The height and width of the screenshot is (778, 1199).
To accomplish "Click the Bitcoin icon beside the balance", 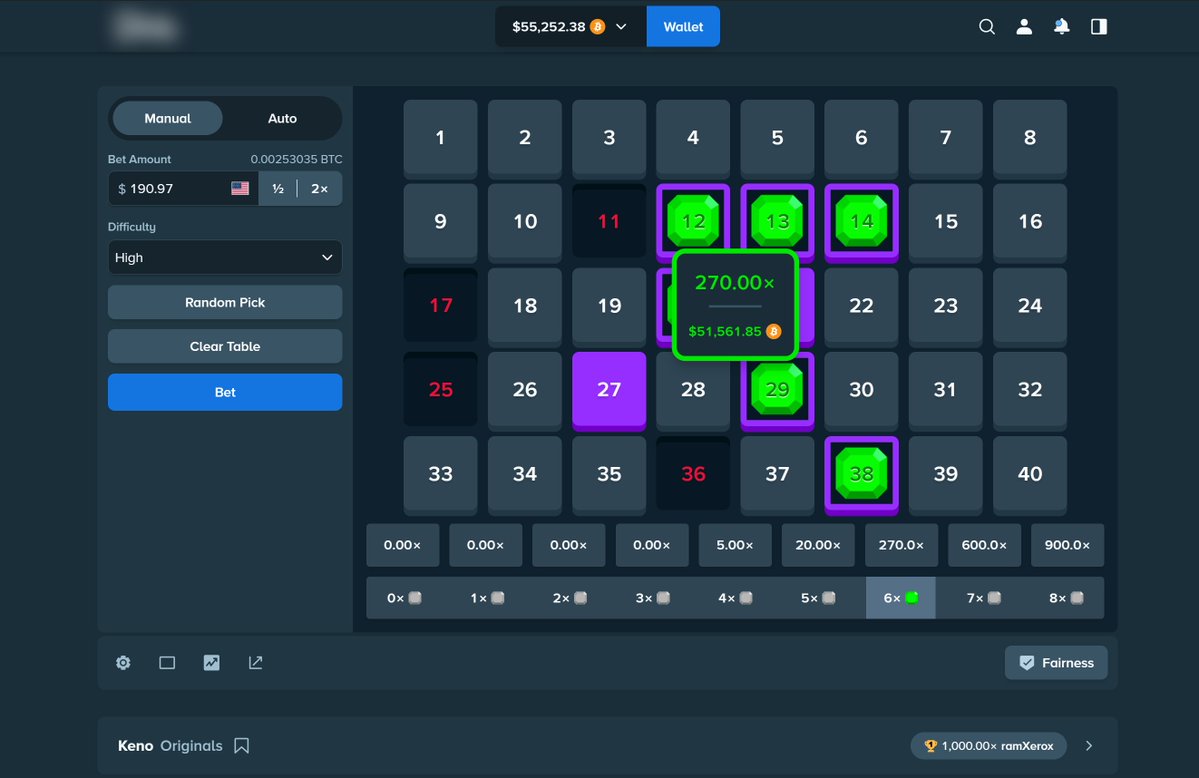I will click(597, 27).
